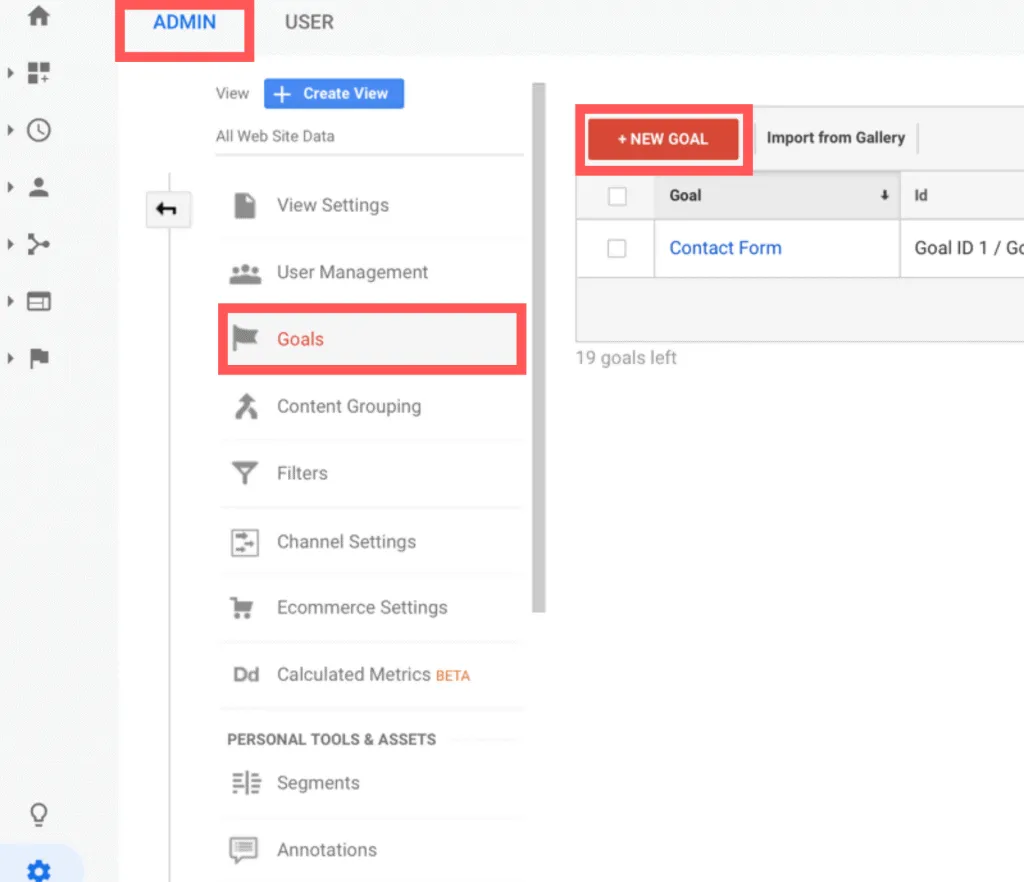Click the back arrow collapse button
This screenshot has height=882, width=1024.
click(167, 209)
